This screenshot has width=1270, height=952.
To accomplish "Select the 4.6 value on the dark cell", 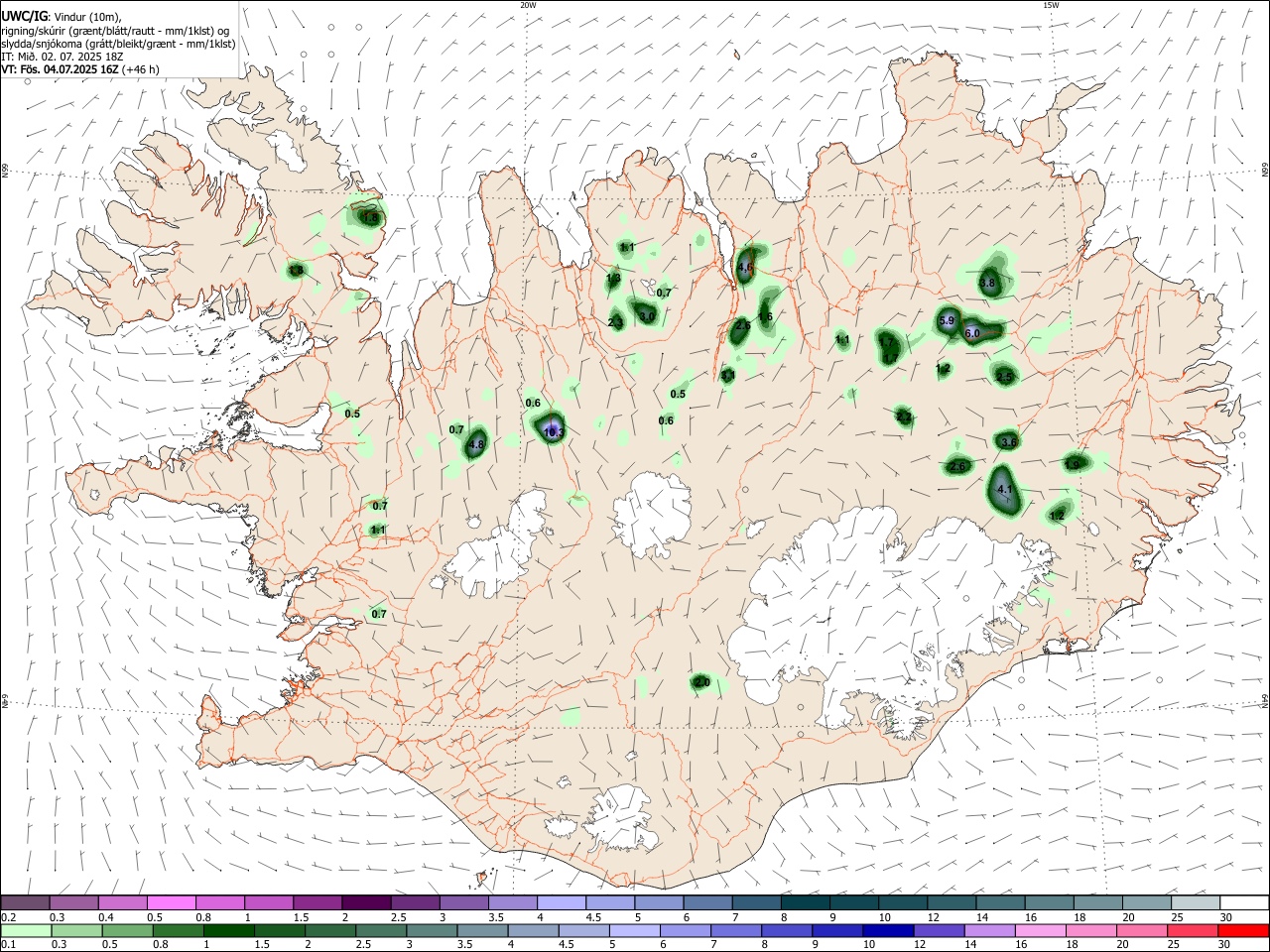I will click(x=746, y=267).
